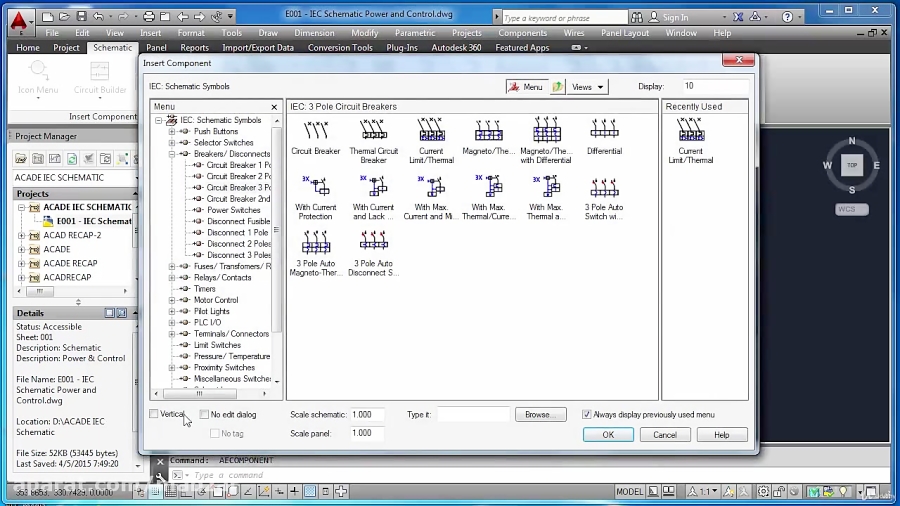This screenshot has height=506, width=900.
Task: Choose Magneto/Thermal with Differential symbol
Action: 546,130
